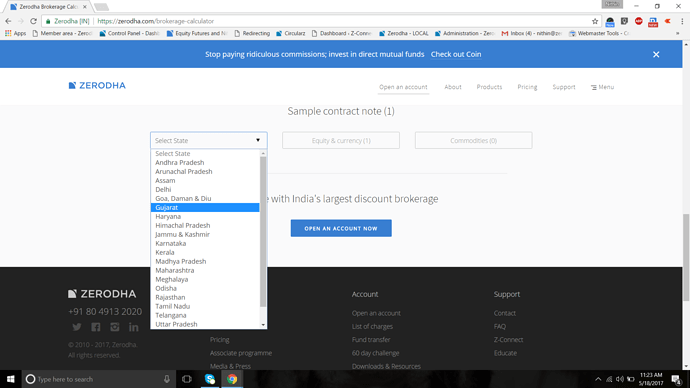Choose Tamil Nadu from the state list
Screen dimensions: 690x388
205,306
